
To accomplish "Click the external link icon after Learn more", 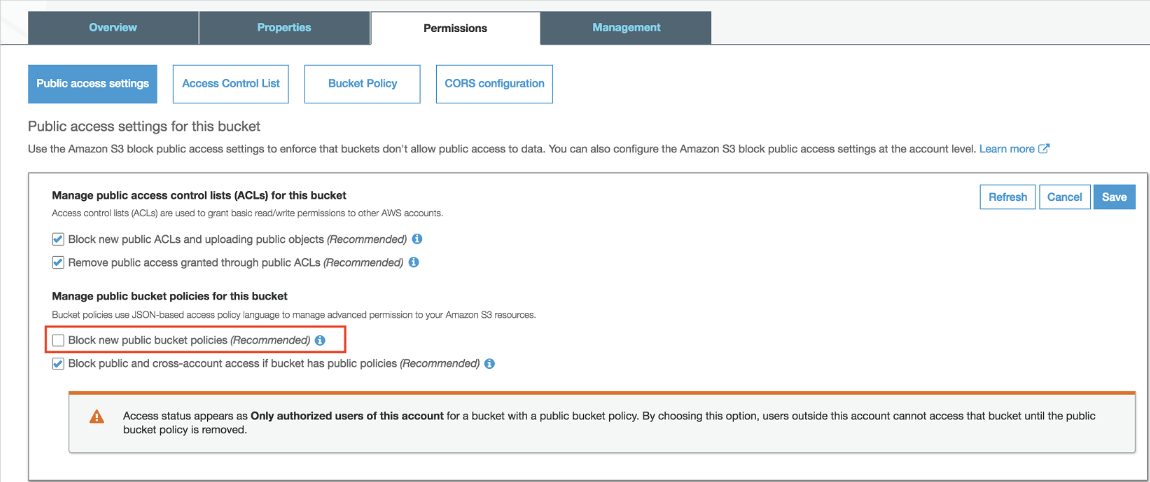I will tap(1044, 149).
